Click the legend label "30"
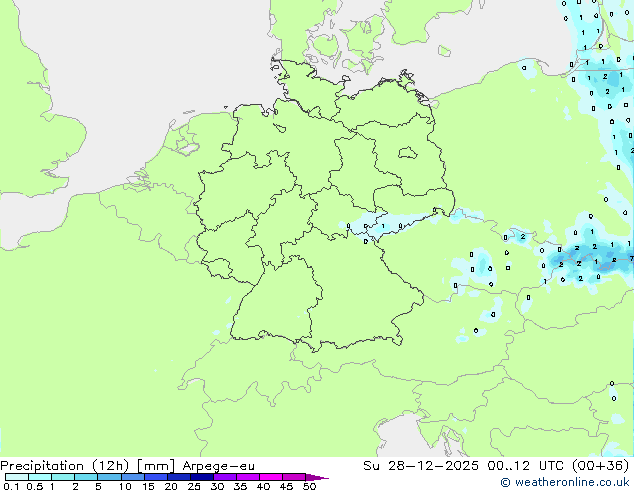 coord(218,486)
